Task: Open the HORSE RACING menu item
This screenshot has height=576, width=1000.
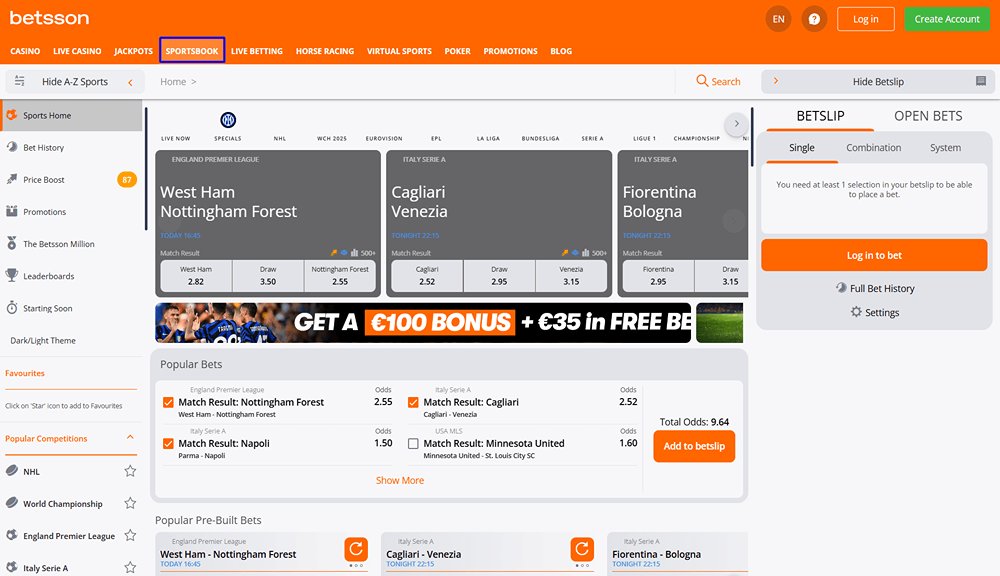Action: [x=325, y=51]
